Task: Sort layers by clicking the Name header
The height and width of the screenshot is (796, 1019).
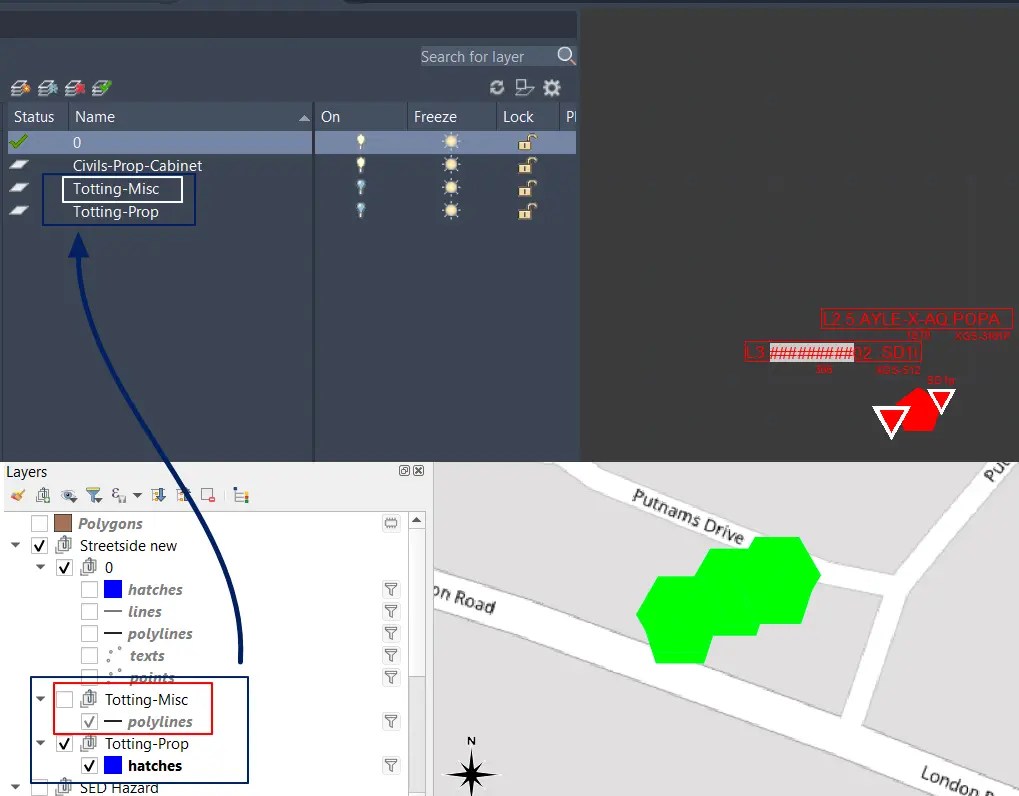Action: coord(93,116)
